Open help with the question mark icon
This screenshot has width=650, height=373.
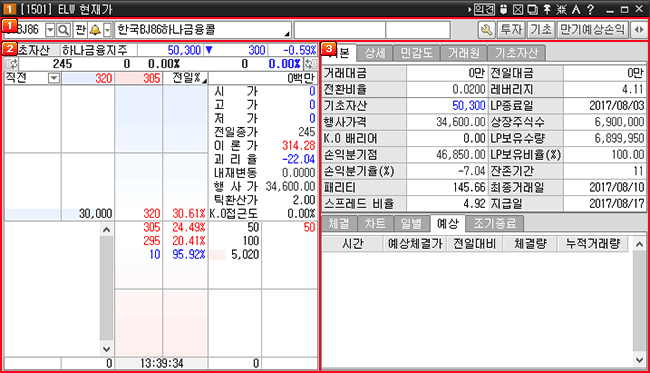(x=591, y=9)
